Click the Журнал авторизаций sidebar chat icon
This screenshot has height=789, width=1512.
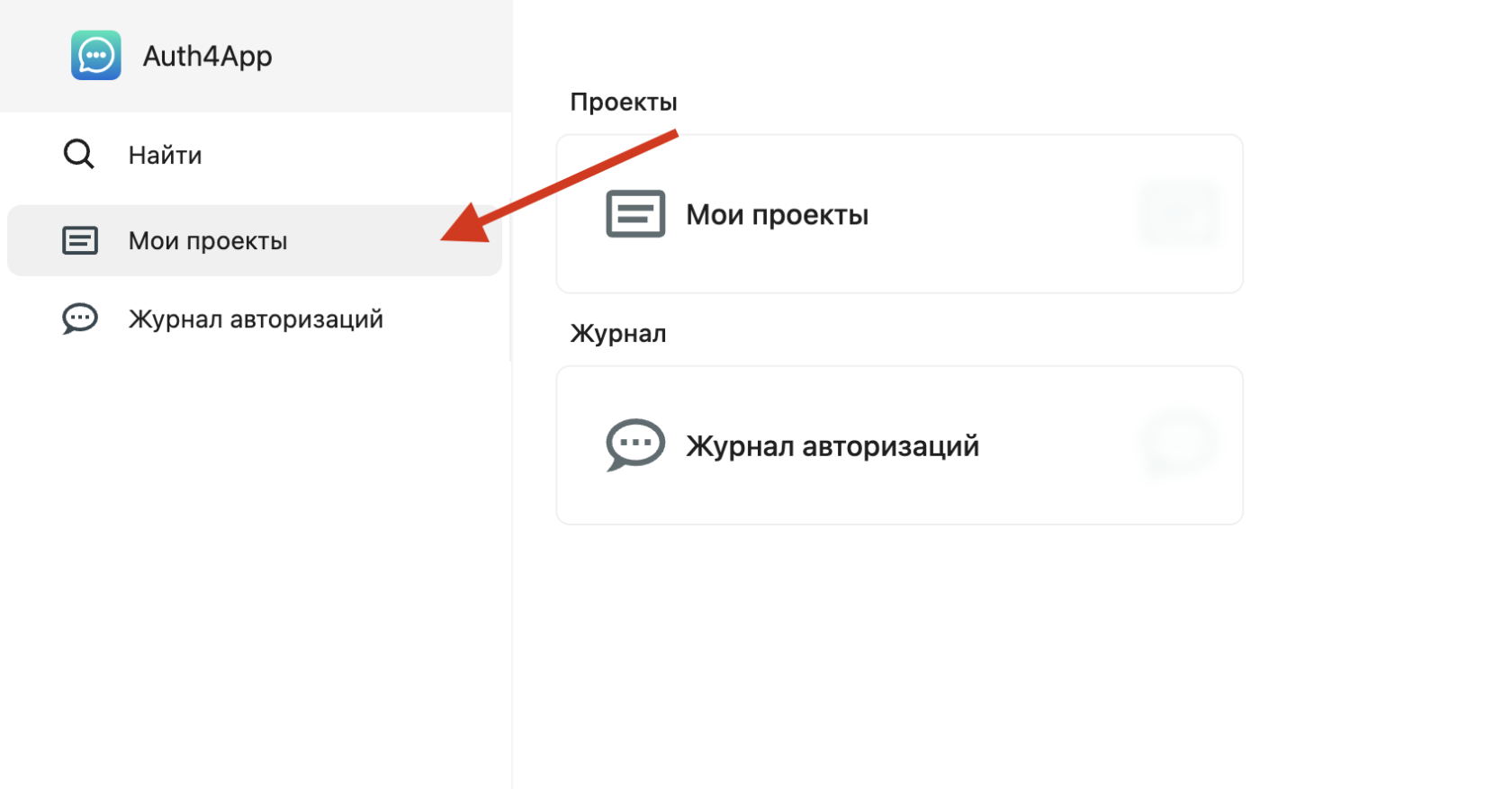pos(80,318)
